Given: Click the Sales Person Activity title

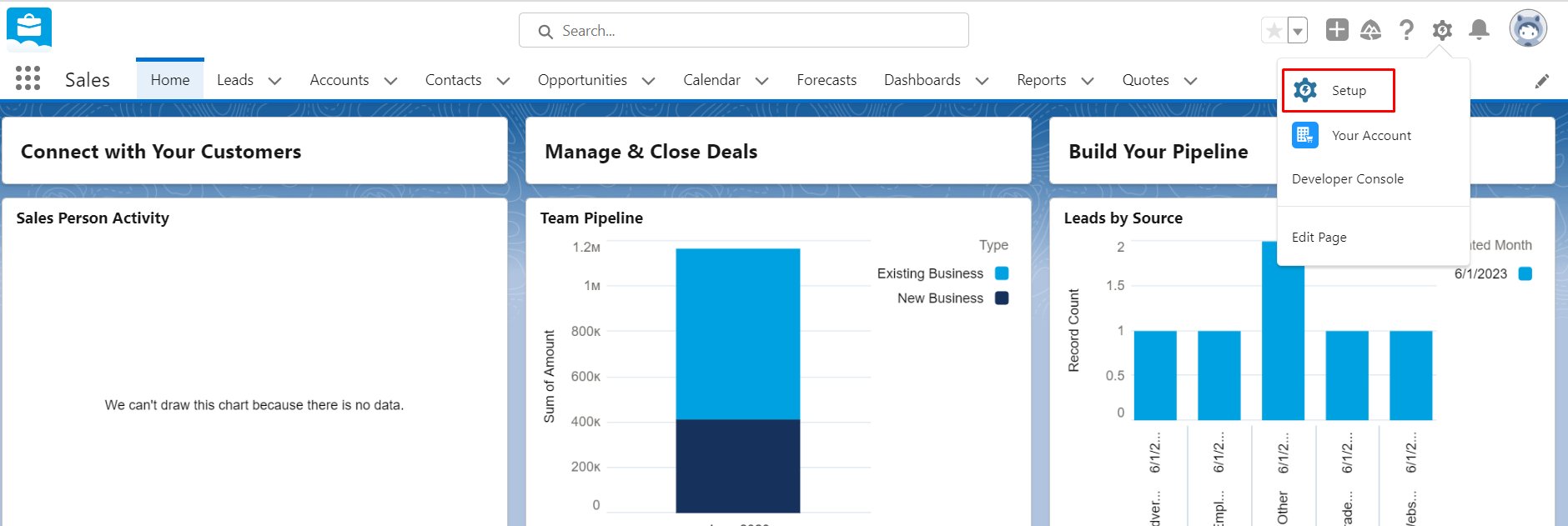Looking at the screenshot, I should click(93, 218).
